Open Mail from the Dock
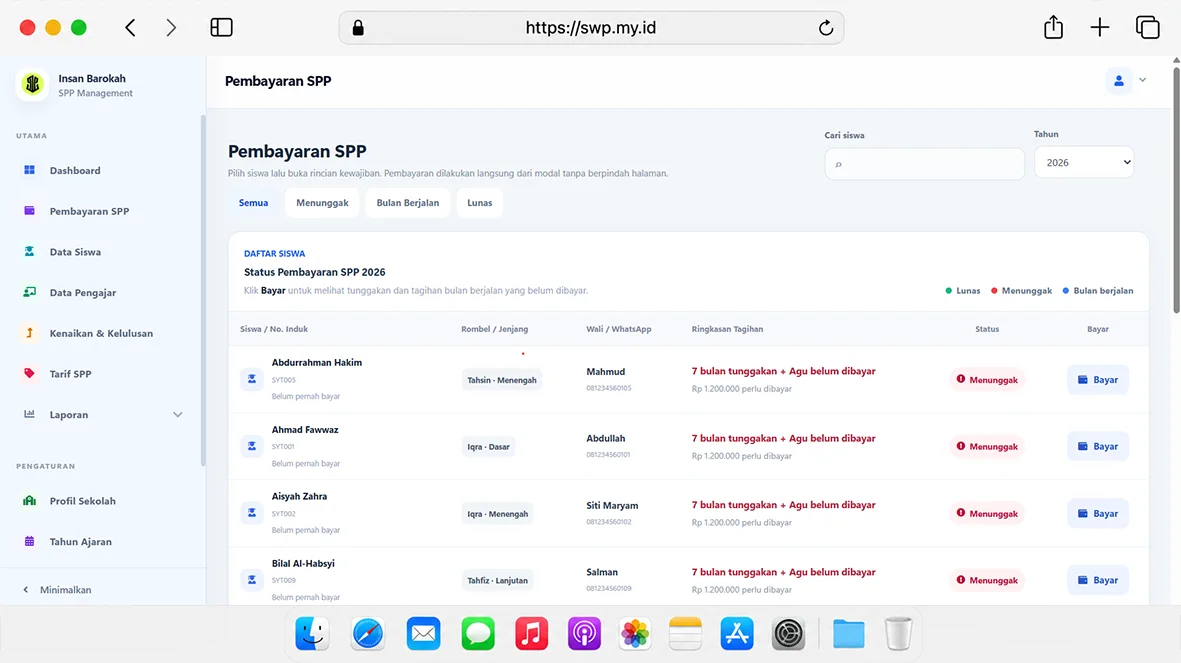The image size is (1181, 663). pos(423,633)
